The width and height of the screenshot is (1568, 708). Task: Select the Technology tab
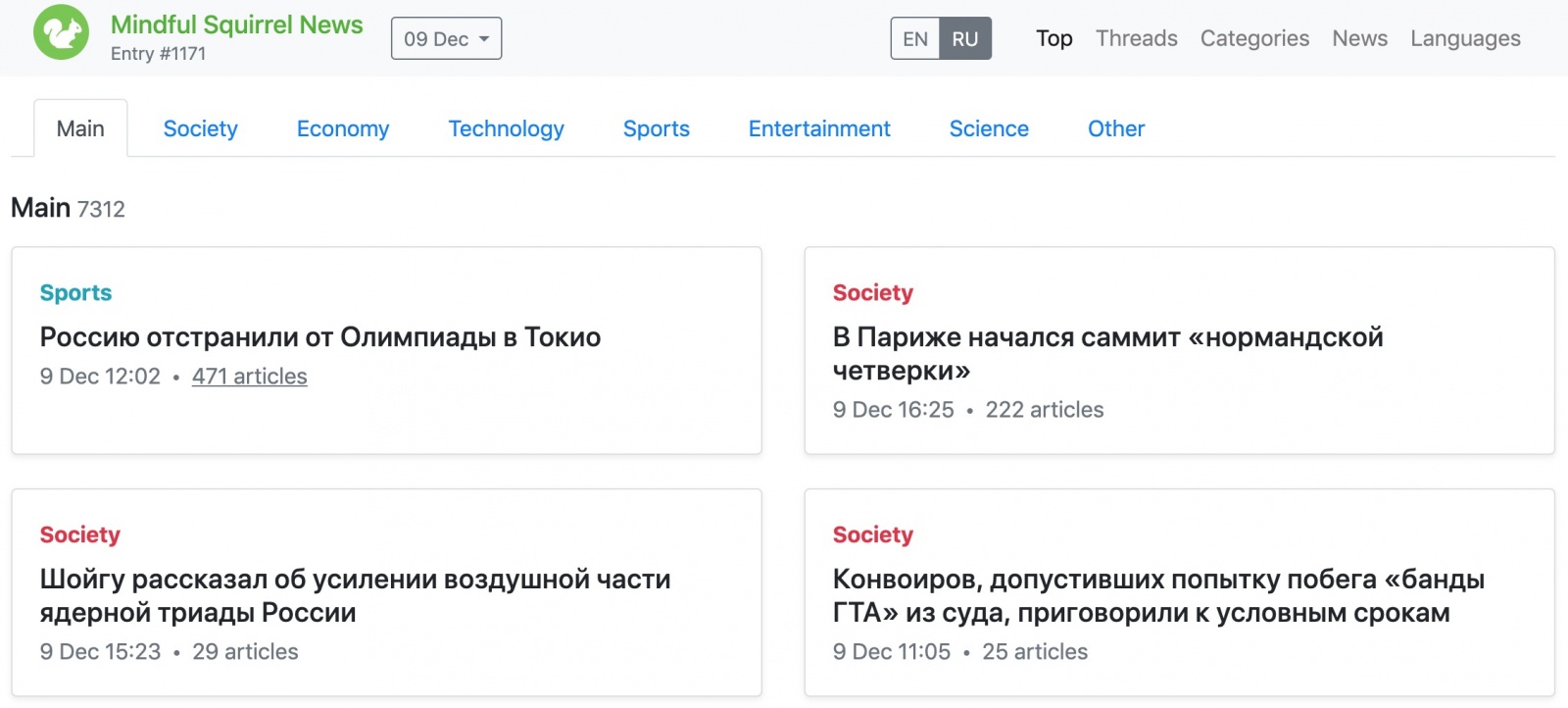(506, 128)
